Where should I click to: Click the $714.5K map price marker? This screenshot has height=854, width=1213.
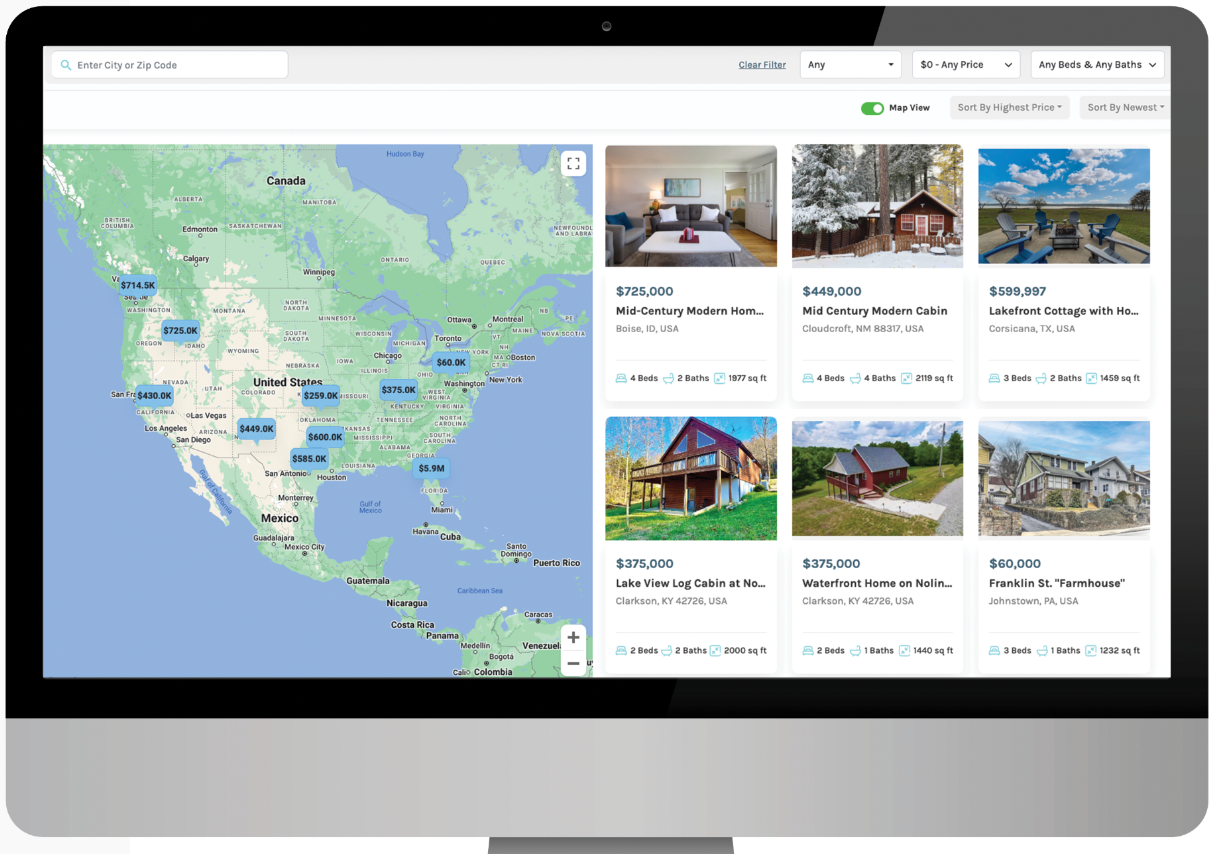[138, 286]
